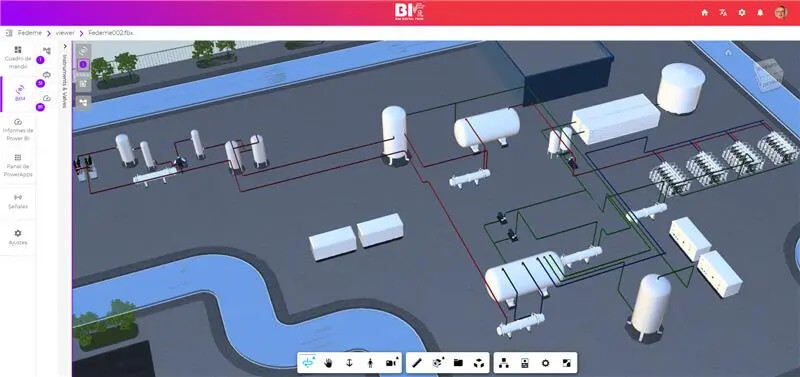
Task: Select the Orbit tool in the bottom toolbar
Action: tap(309, 363)
